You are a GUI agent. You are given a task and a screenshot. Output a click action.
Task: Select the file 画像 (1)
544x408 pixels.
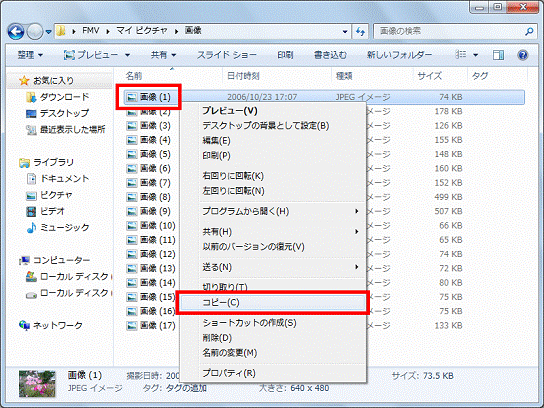[148, 97]
